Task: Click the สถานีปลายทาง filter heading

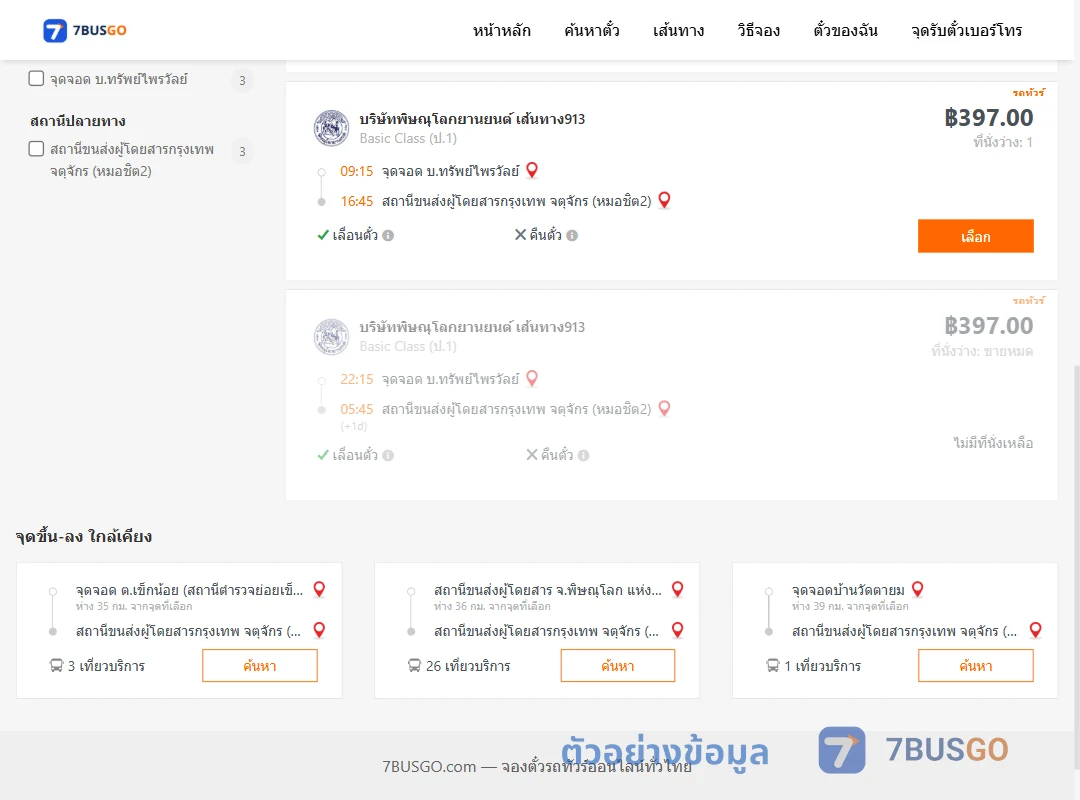Action: (x=78, y=121)
